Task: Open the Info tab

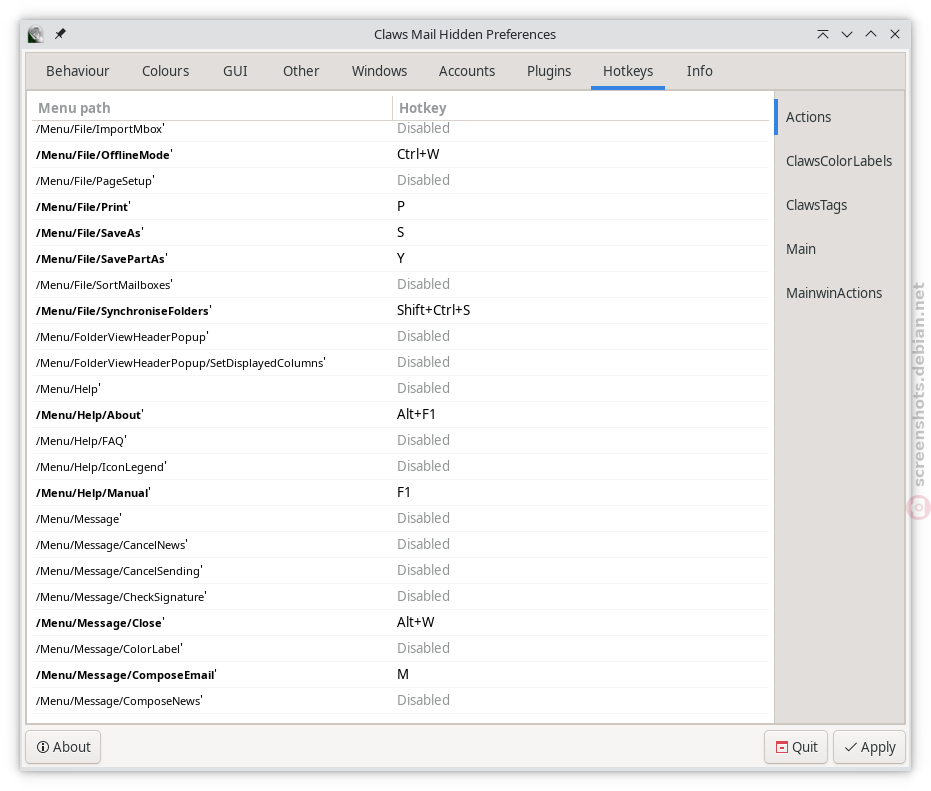Action: (x=699, y=71)
